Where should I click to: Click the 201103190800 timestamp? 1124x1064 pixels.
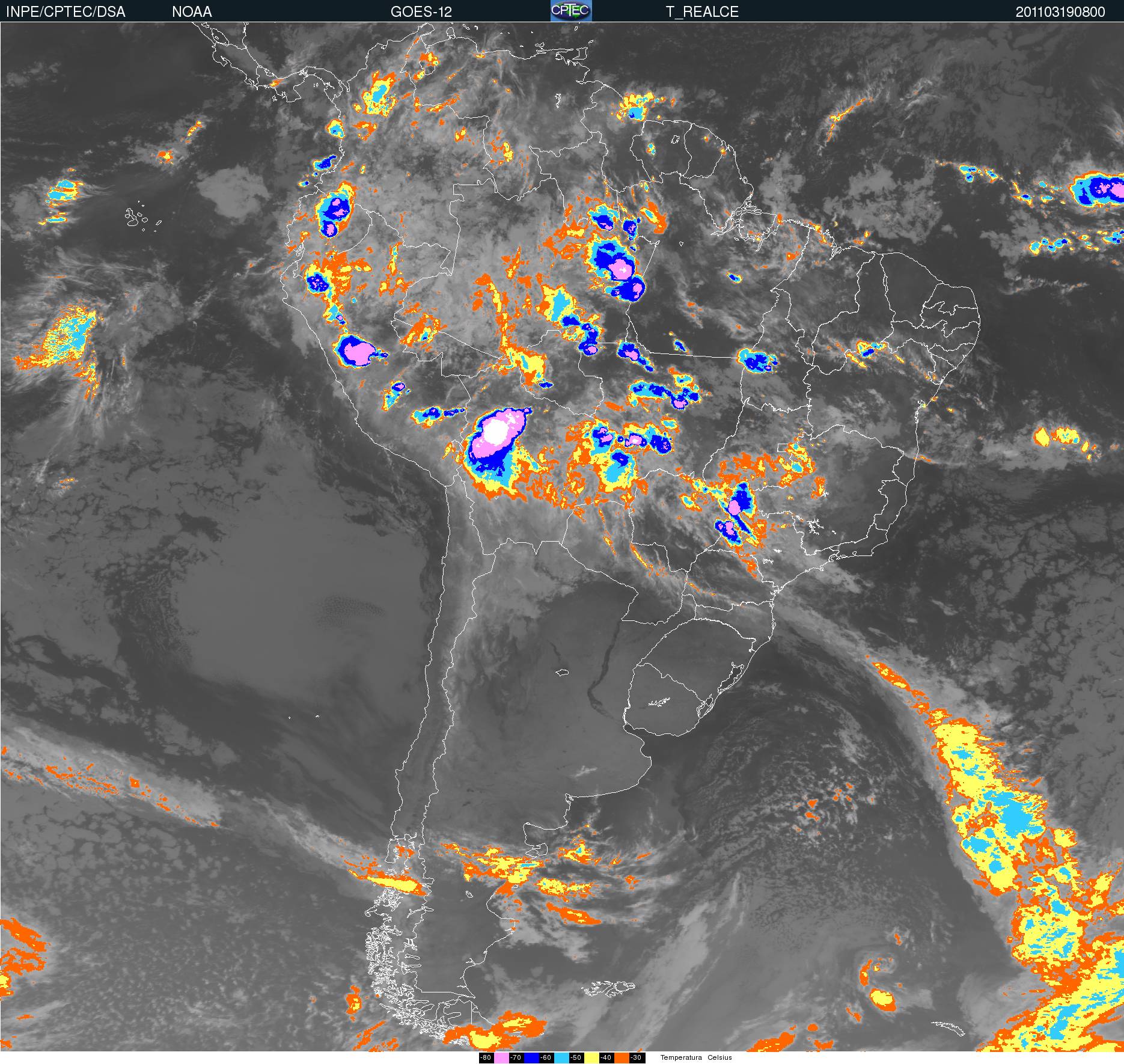click(x=1060, y=12)
